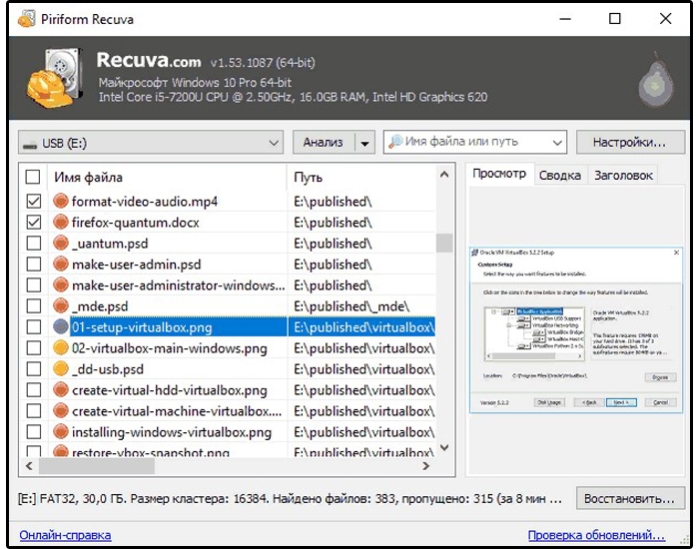Click the red status icon beside _uantum.psd

[x=61, y=243]
